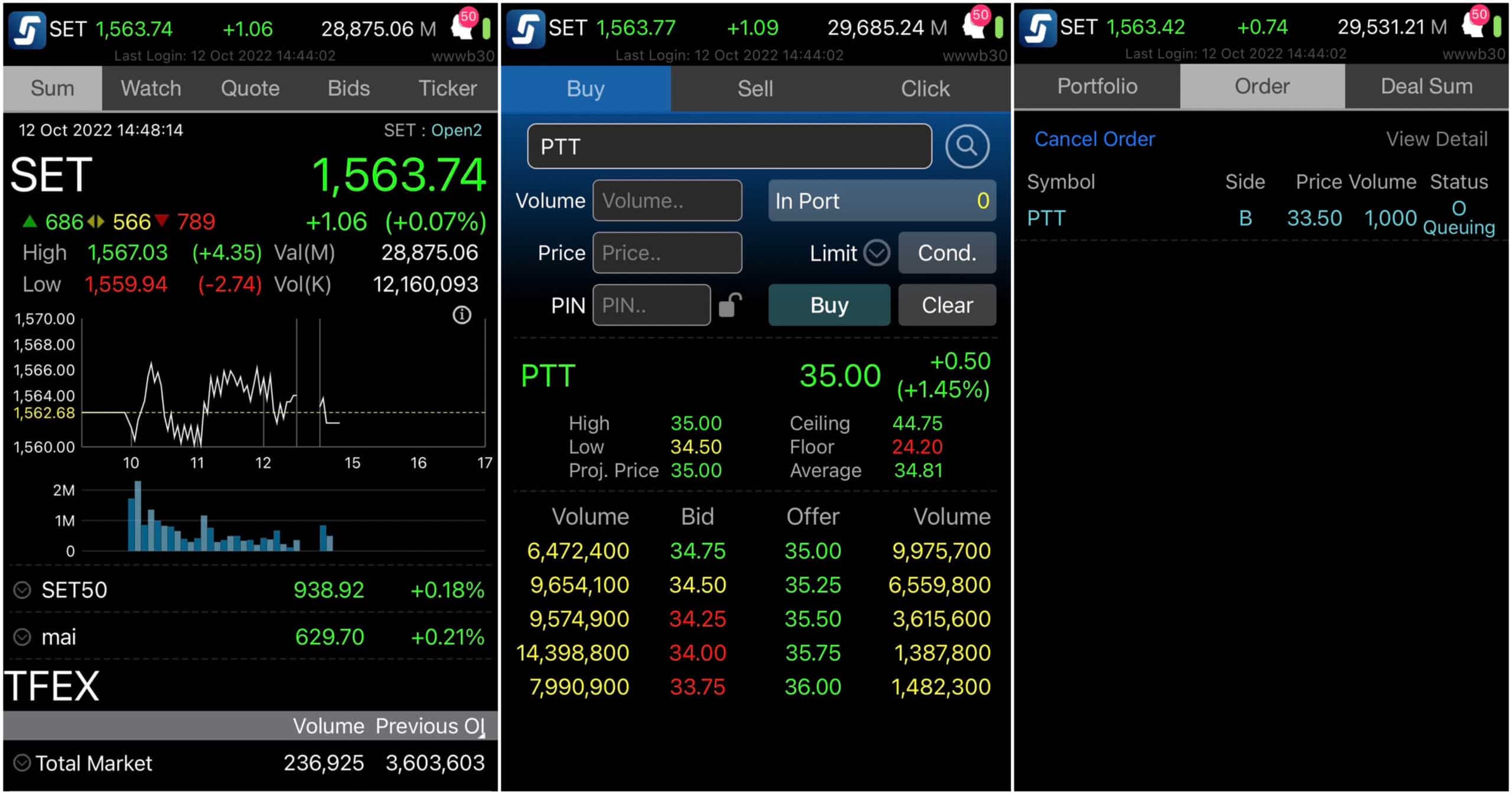
Task: Open notifications bell in the Sum screen header
Action: 463,25
